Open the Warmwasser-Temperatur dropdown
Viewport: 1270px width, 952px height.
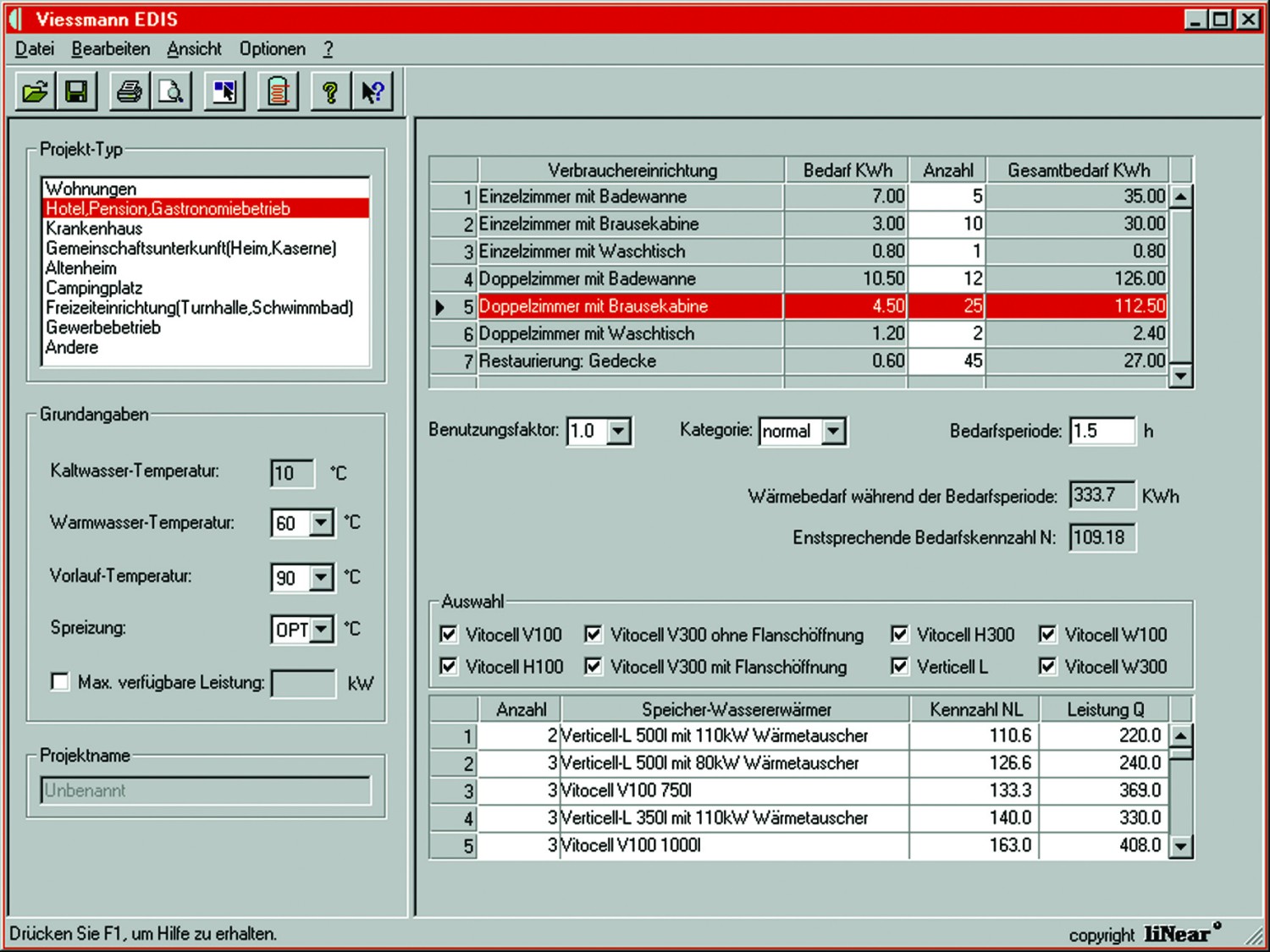click(321, 523)
